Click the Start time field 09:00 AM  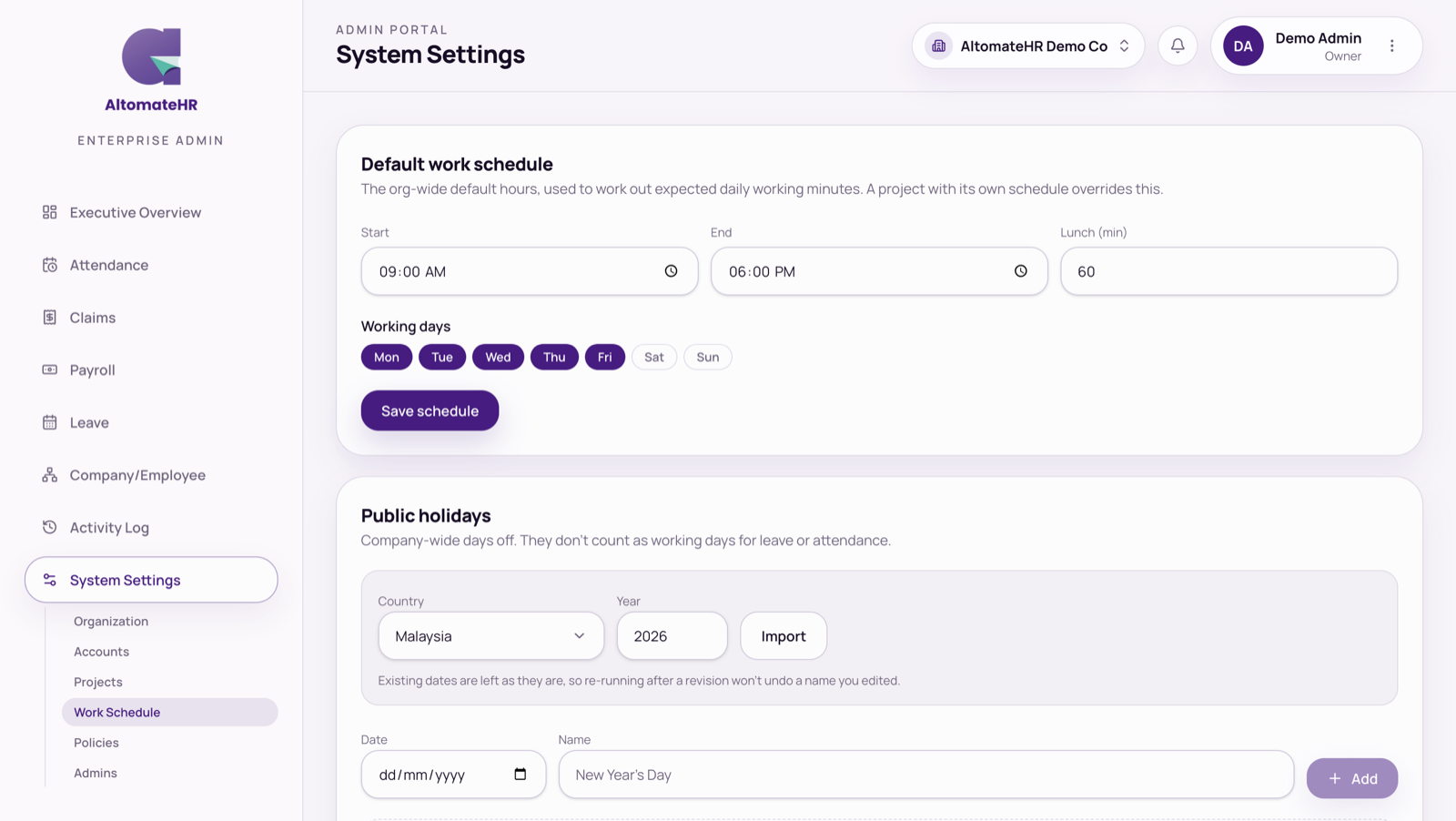pos(530,271)
